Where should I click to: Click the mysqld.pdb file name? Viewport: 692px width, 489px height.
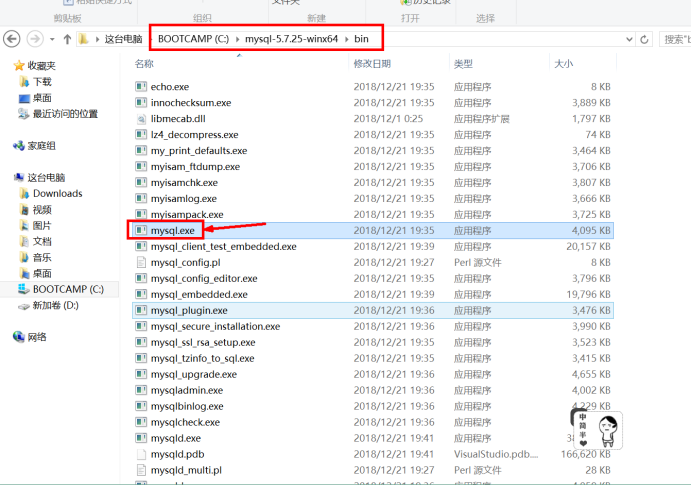click(177, 454)
